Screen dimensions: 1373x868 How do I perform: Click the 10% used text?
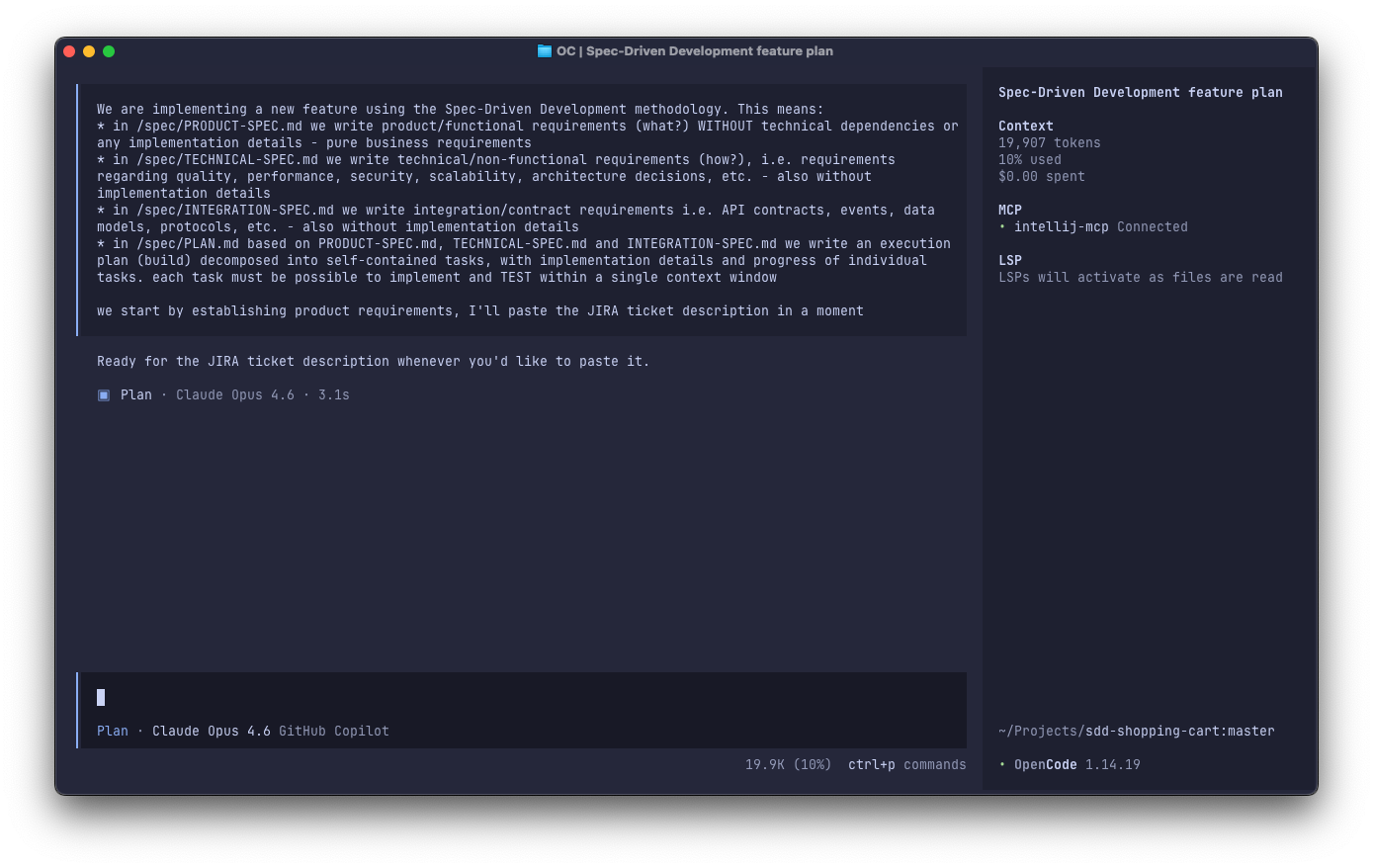(1030, 160)
